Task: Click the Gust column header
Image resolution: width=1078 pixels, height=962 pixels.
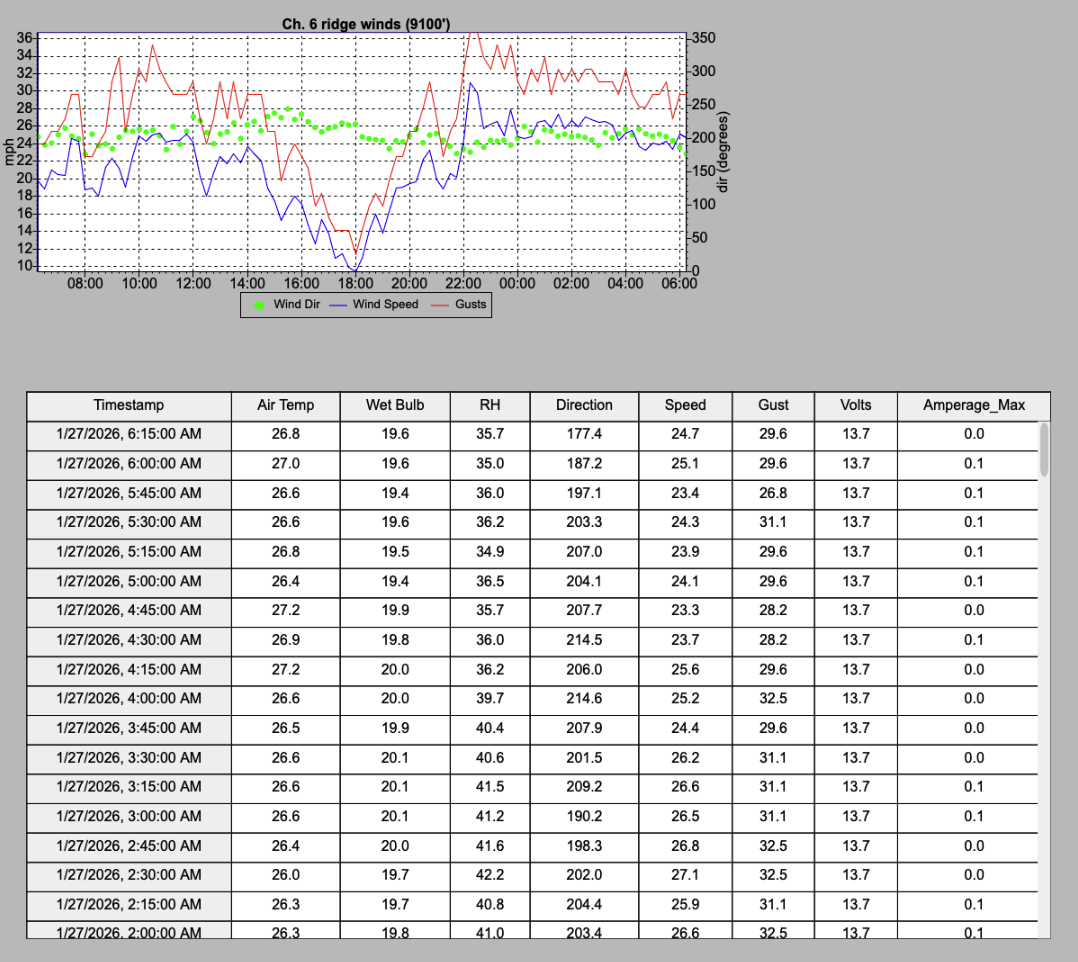Action: click(x=772, y=405)
